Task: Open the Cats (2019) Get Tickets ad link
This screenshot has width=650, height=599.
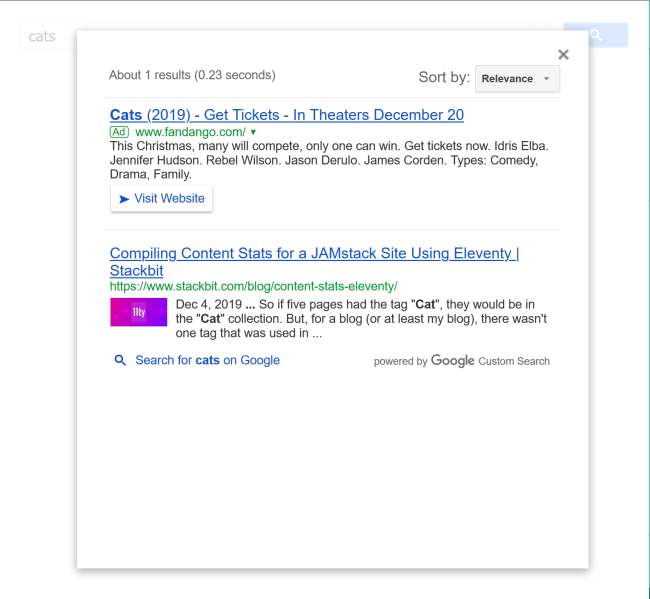Action: point(286,115)
